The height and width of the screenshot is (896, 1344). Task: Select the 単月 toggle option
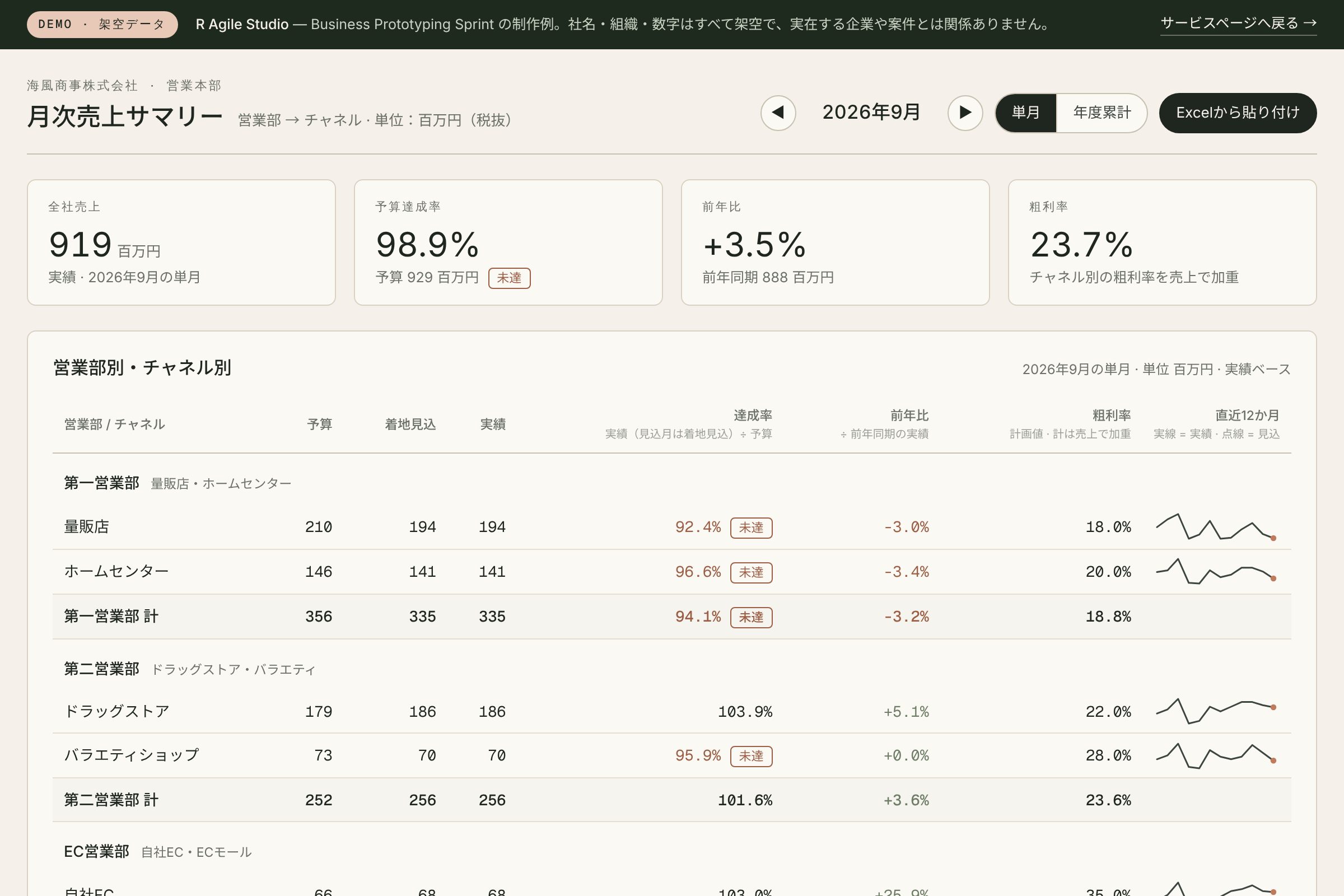1026,113
